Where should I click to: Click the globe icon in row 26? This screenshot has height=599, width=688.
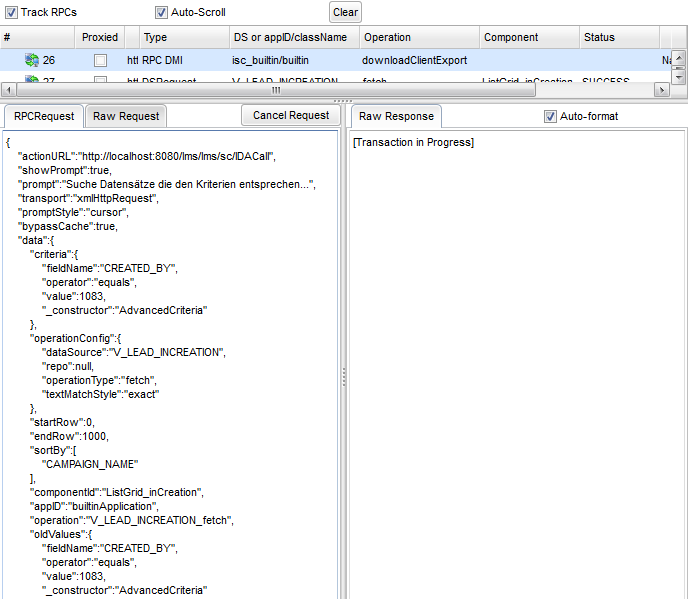[x=31, y=60]
